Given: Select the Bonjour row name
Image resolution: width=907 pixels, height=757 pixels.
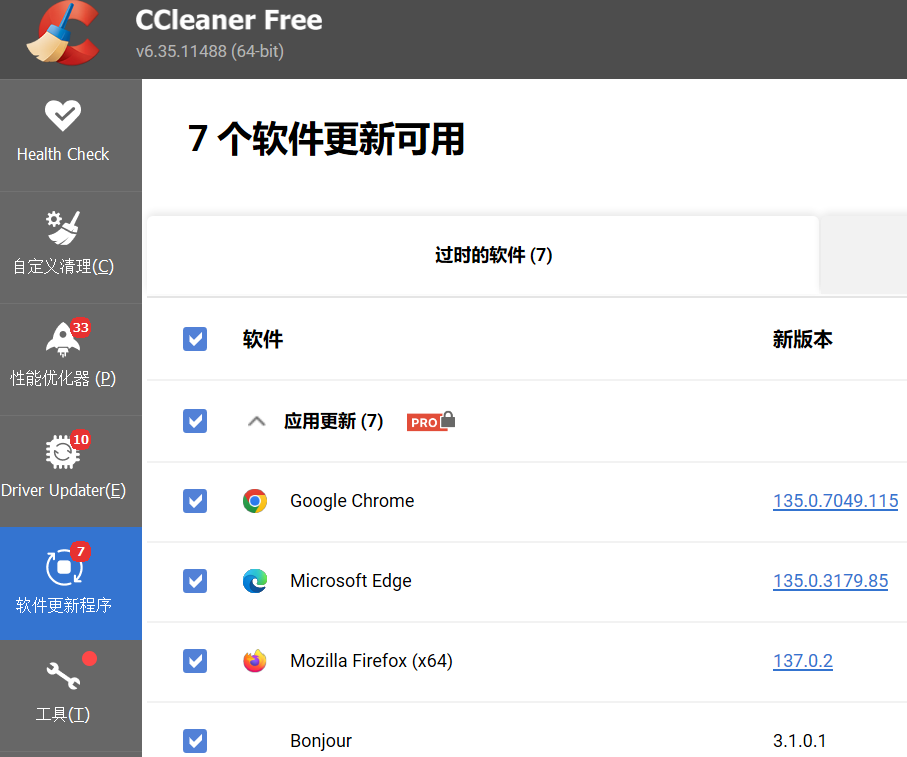Looking at the screenshot, I should coord(321,741).
